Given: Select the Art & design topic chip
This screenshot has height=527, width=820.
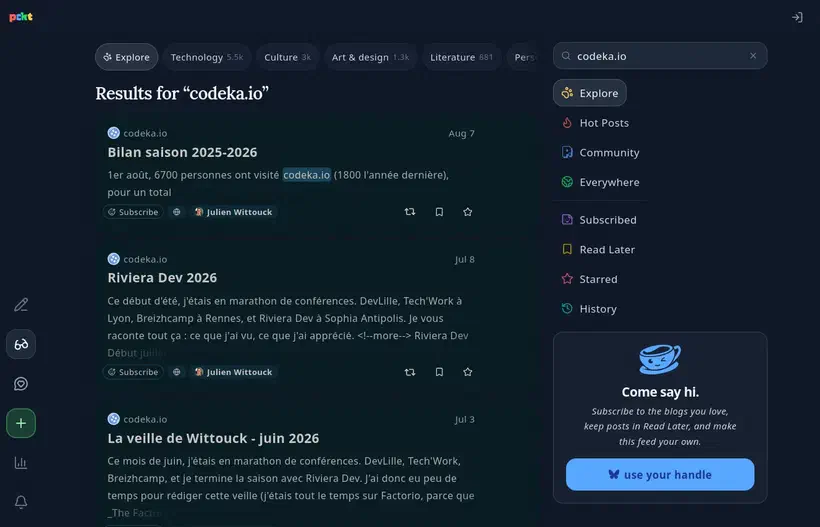Looking at the screenshot, I should coord(370,57).
